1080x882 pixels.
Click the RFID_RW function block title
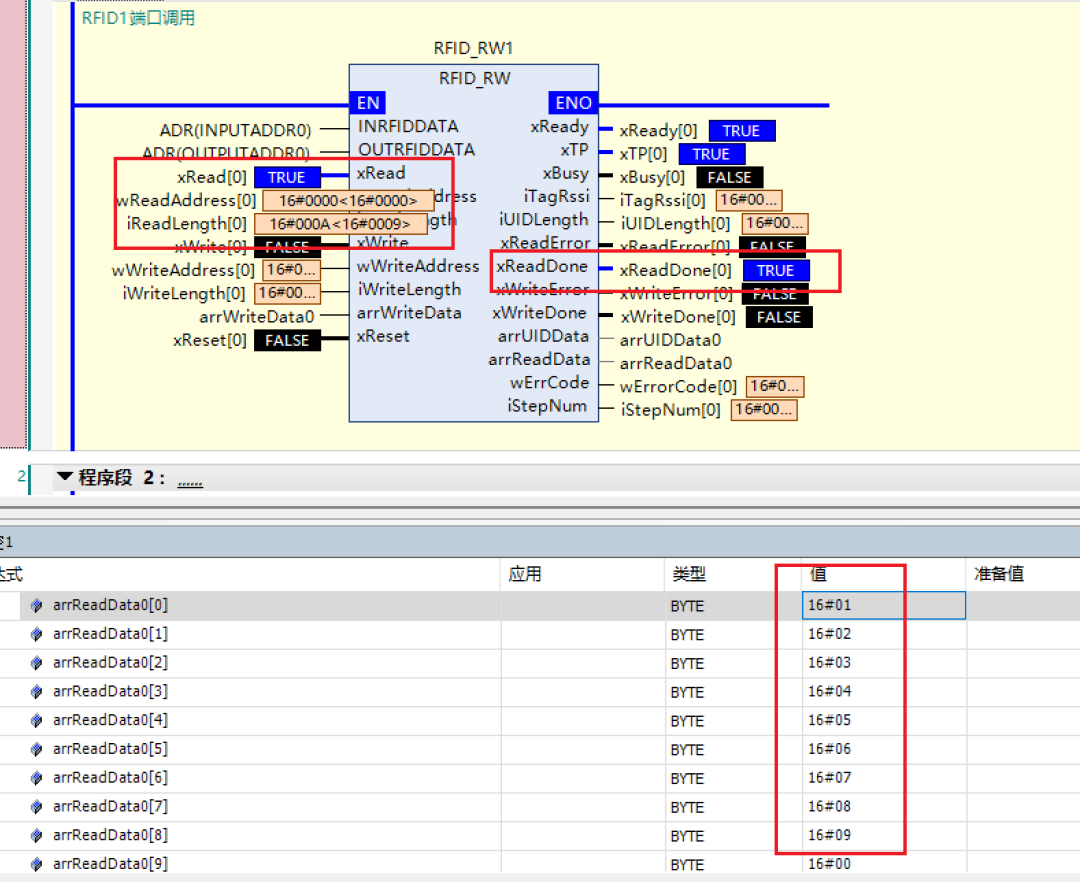click(x=474, y=79)
